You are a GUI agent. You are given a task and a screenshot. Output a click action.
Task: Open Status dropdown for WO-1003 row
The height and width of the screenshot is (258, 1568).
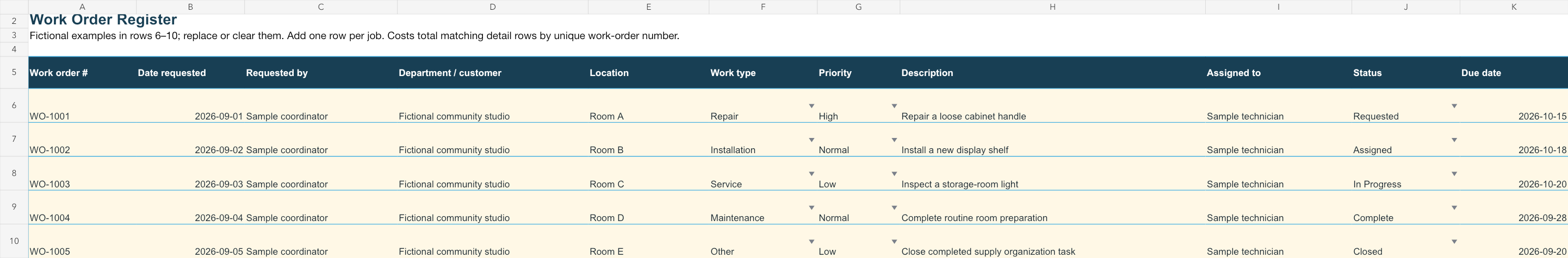[1454, 174]
